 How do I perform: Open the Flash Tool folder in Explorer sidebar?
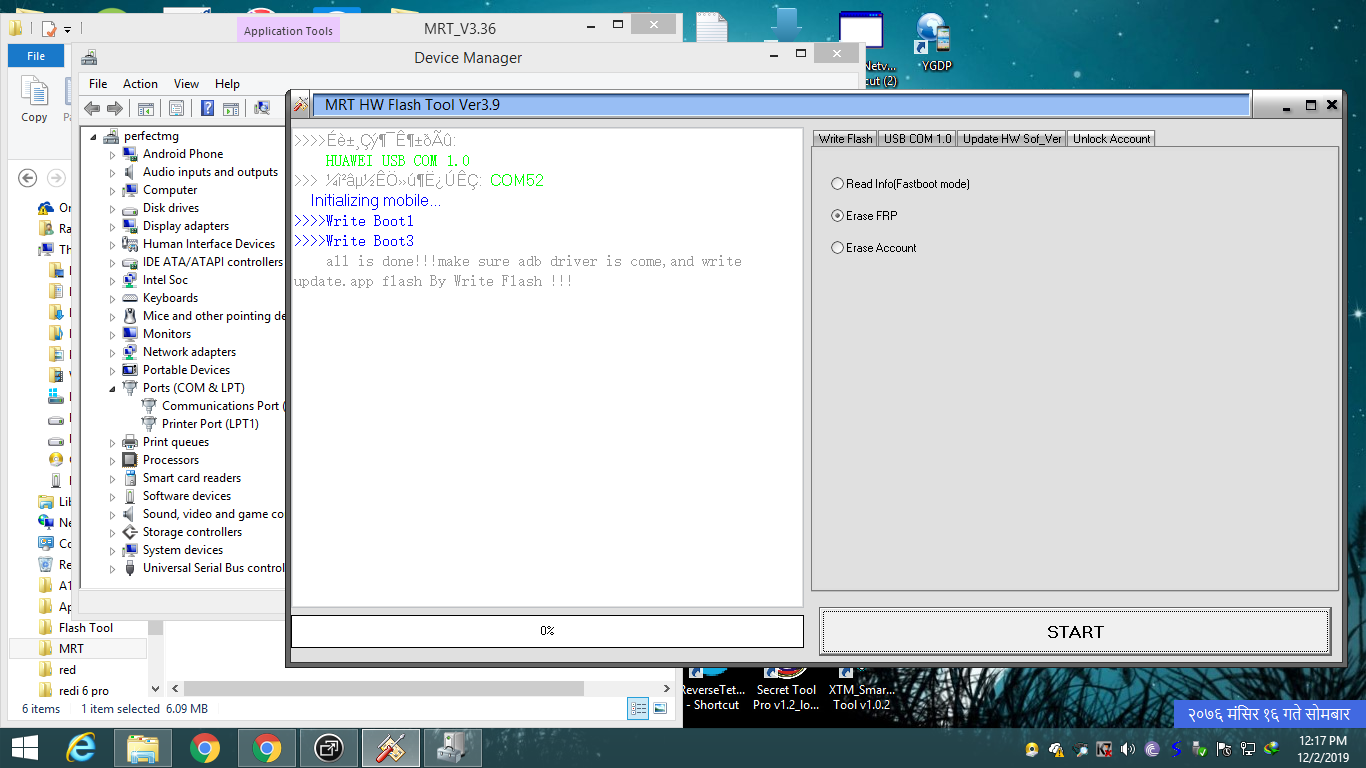pos(86,628)
